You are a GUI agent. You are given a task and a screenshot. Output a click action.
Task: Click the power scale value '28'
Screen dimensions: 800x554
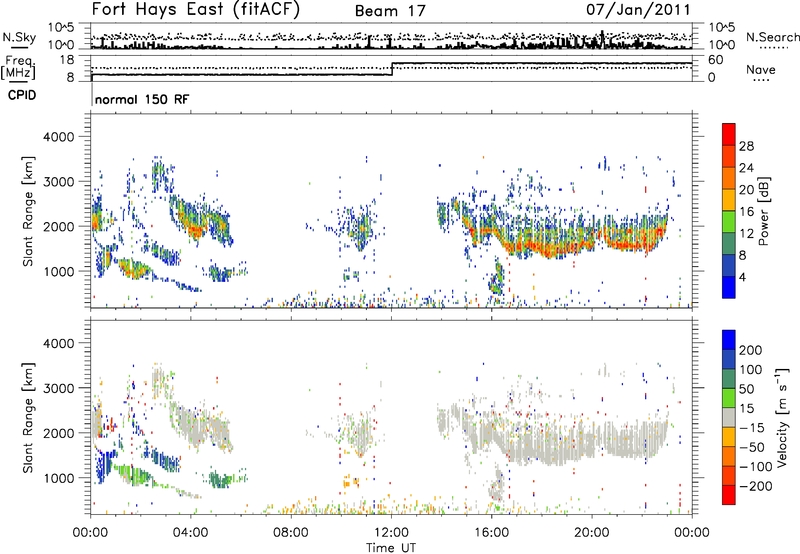pos(746,146)
